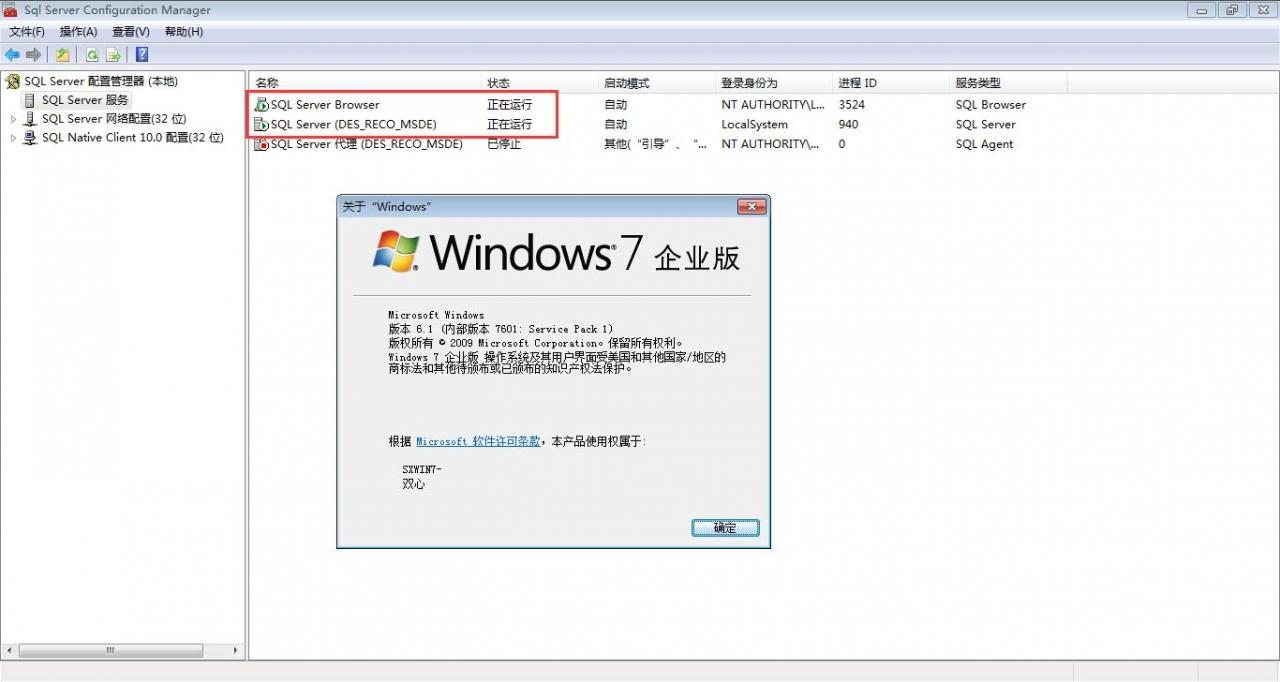The width and height of the screenshot is (1280, 682).
Task: Select the SQL Server Browser service icon
Action: 262,105
